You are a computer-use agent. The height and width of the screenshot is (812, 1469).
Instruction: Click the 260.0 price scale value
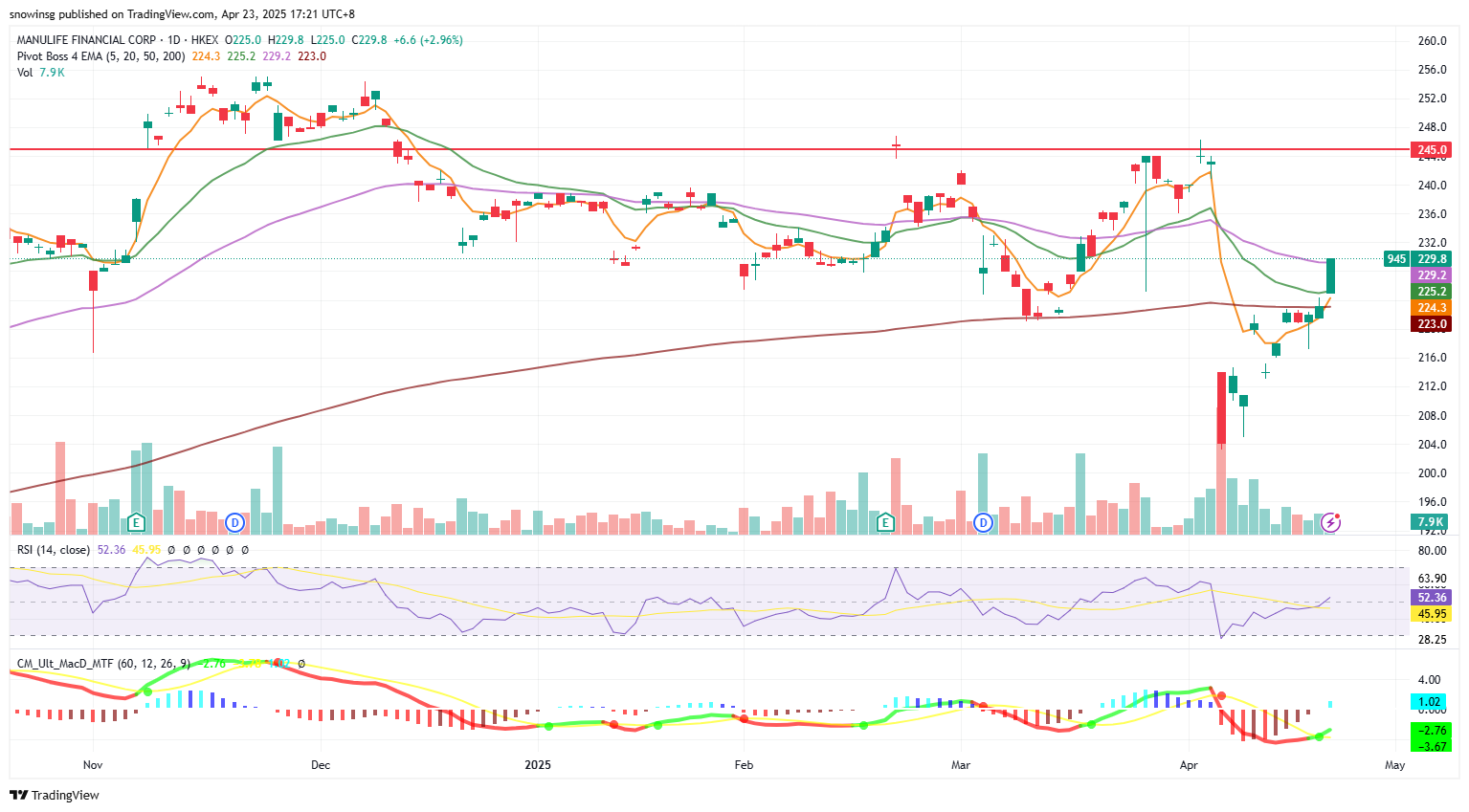pos(1432,41)
